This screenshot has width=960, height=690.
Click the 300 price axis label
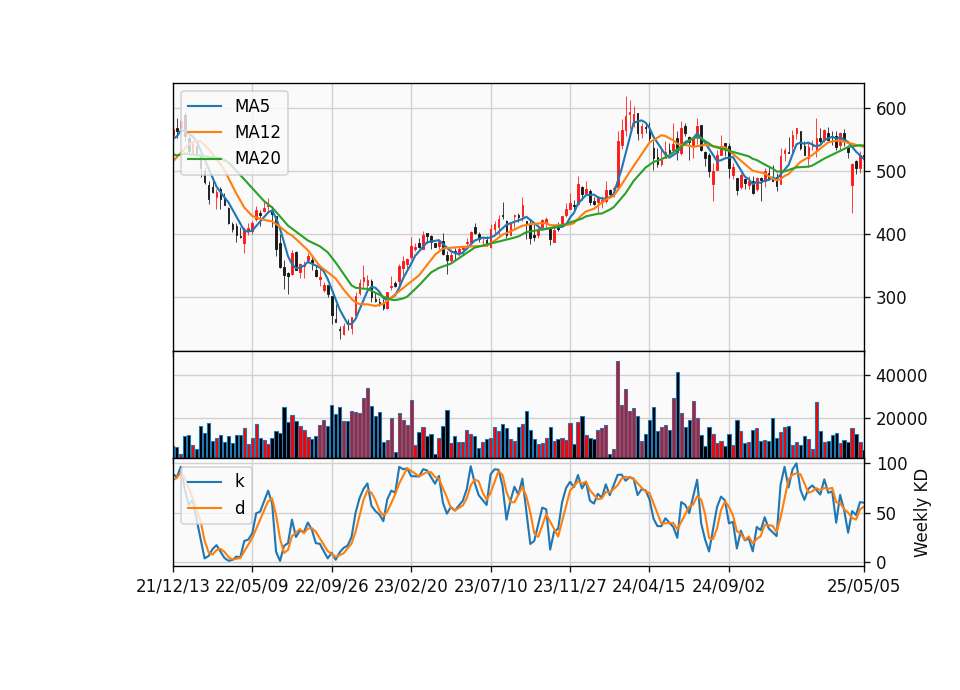click(891, 298)
